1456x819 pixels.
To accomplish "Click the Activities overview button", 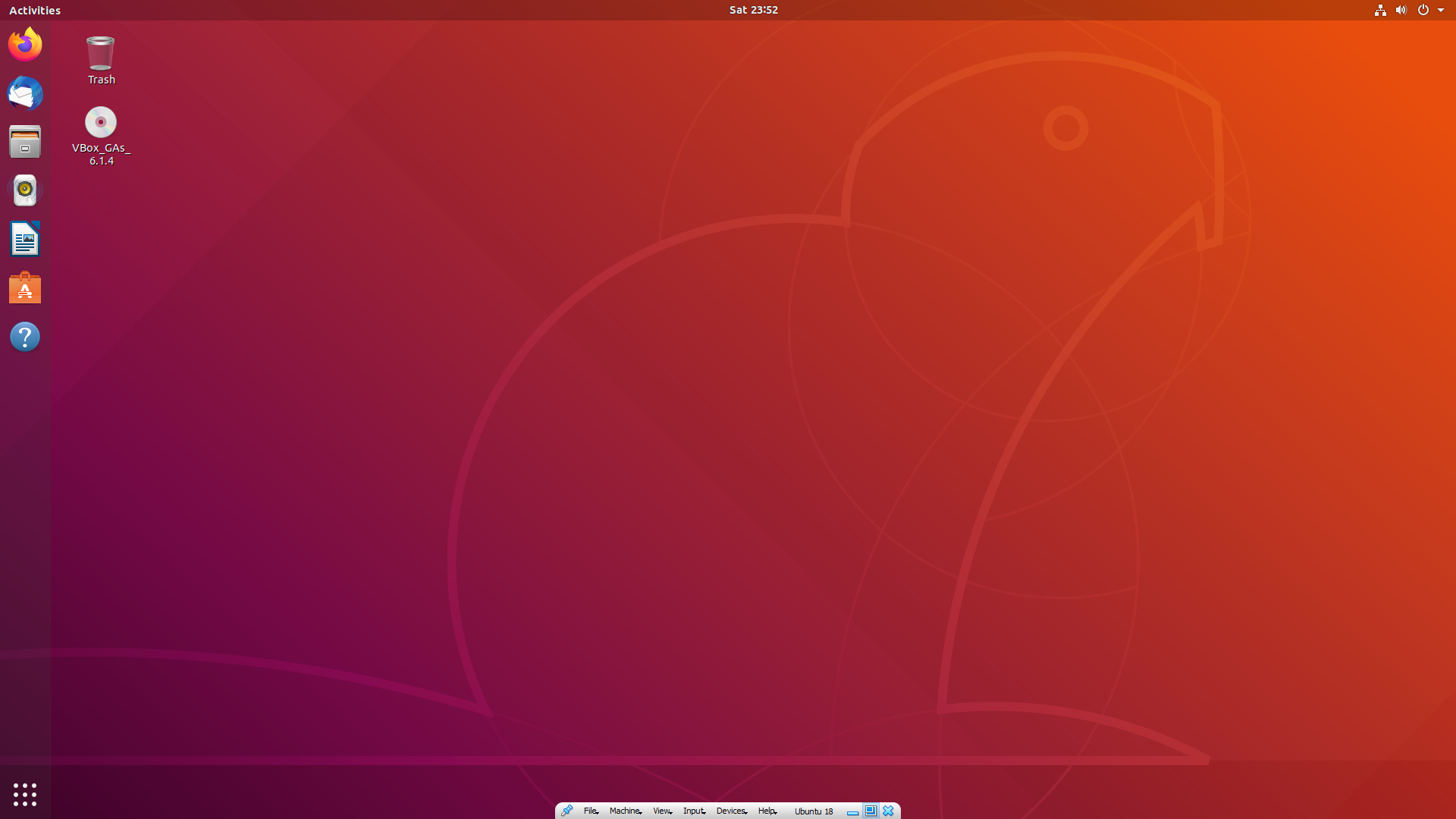I will [33, 10].
